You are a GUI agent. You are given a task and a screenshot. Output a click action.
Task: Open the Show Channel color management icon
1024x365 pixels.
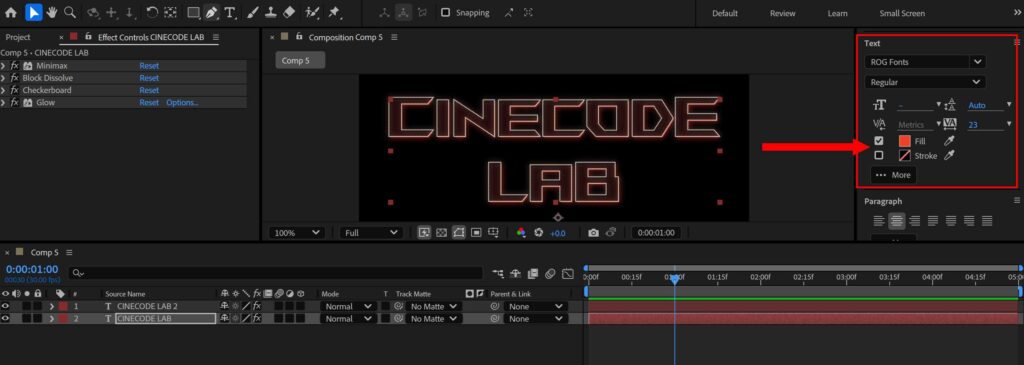(x=520, y=232)
